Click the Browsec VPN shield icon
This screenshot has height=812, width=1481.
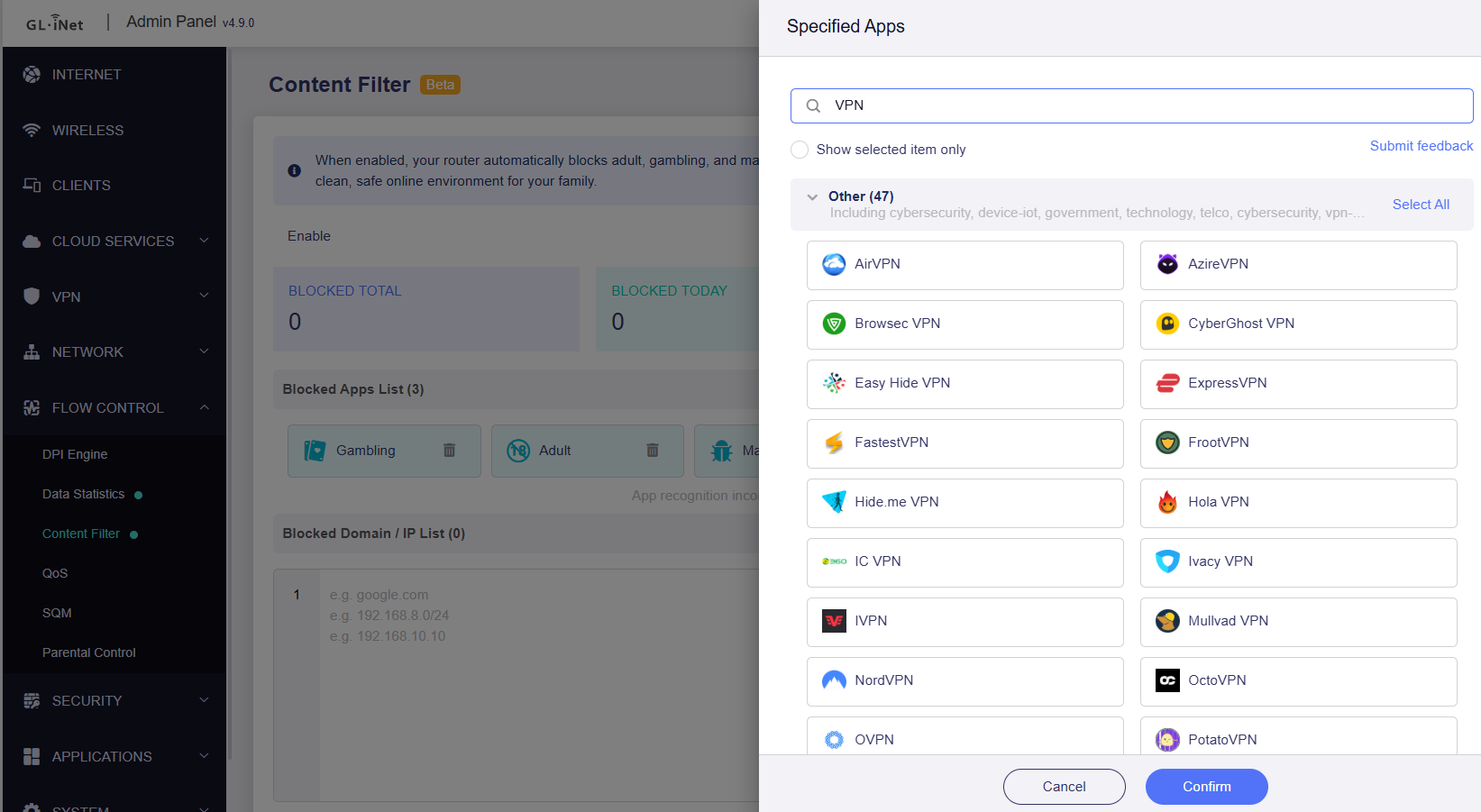tap(834, 324)
